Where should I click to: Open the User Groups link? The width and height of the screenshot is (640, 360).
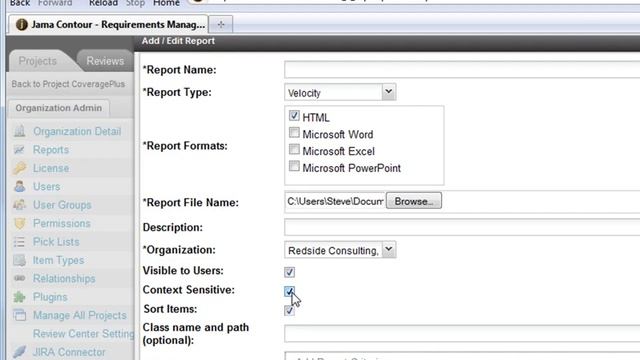[62, 205]
